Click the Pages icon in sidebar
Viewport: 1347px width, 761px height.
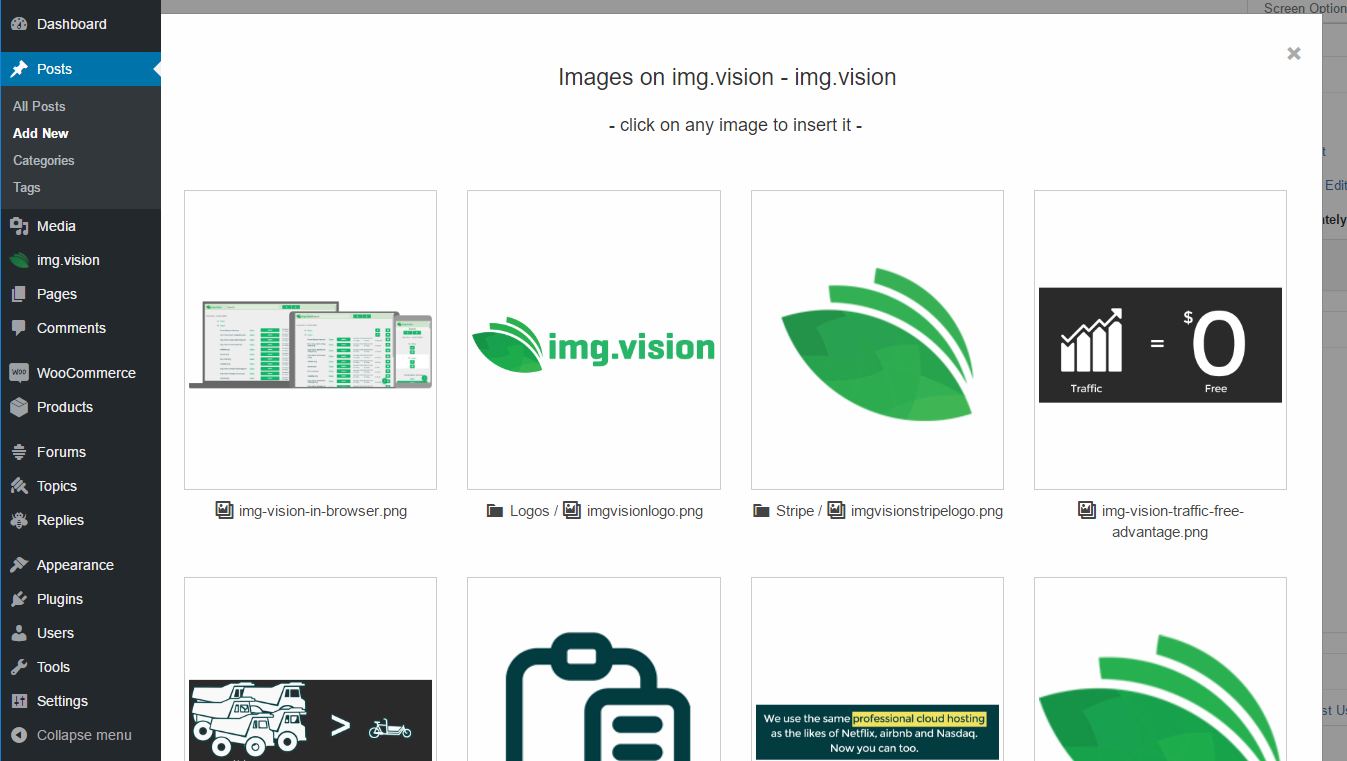coord(19,294)
